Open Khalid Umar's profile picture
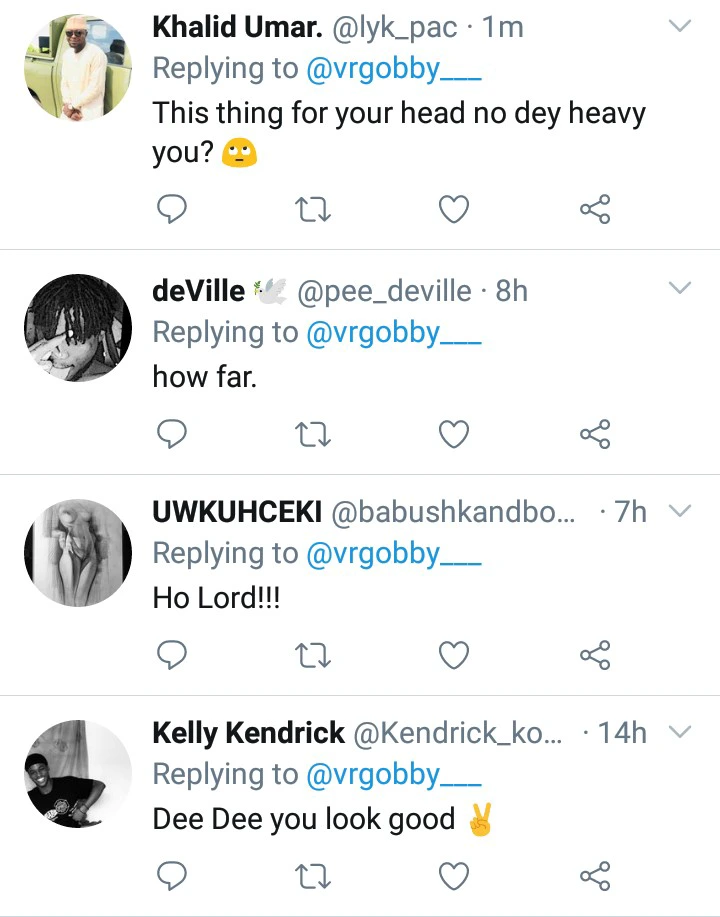Viewport: 720px width, 917px height. (78, 66)
